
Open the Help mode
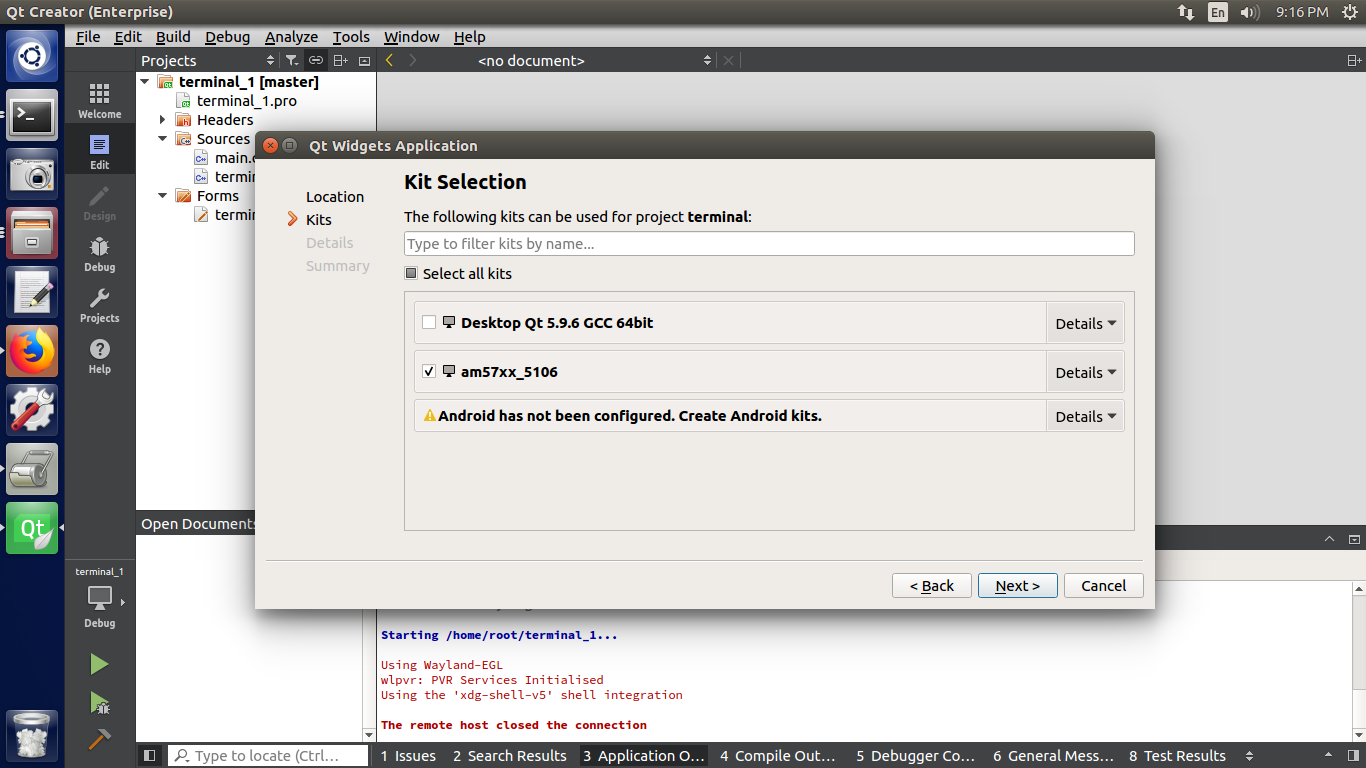(x=99, y=356)
